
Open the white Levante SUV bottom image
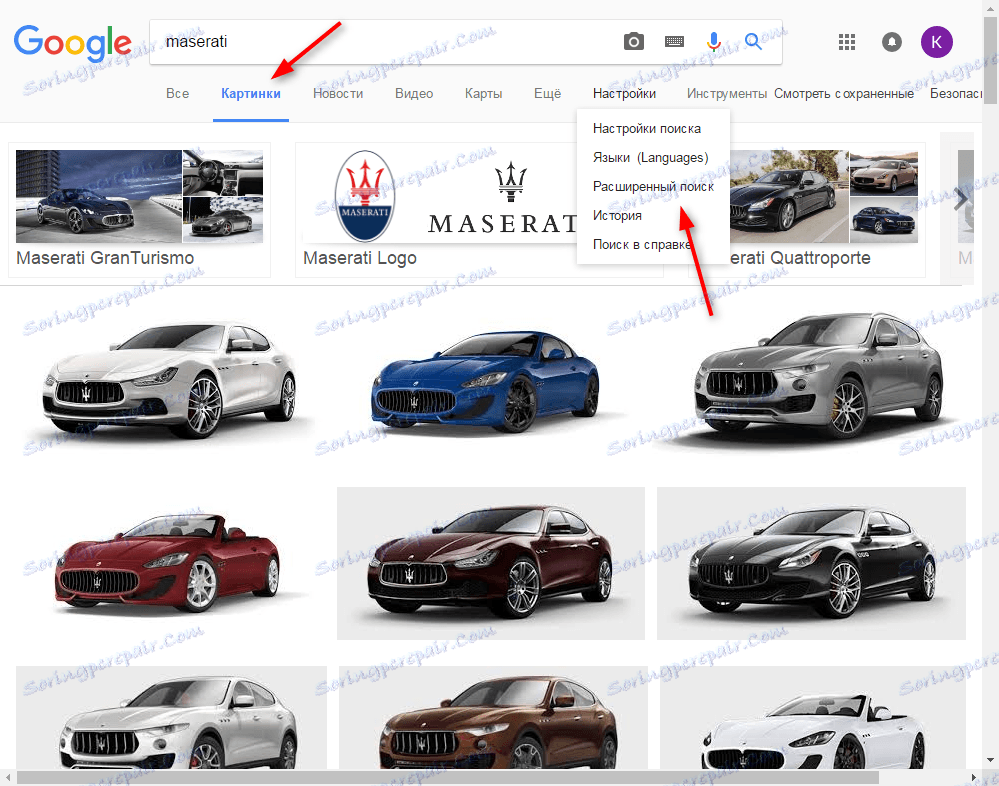[171, 718]
